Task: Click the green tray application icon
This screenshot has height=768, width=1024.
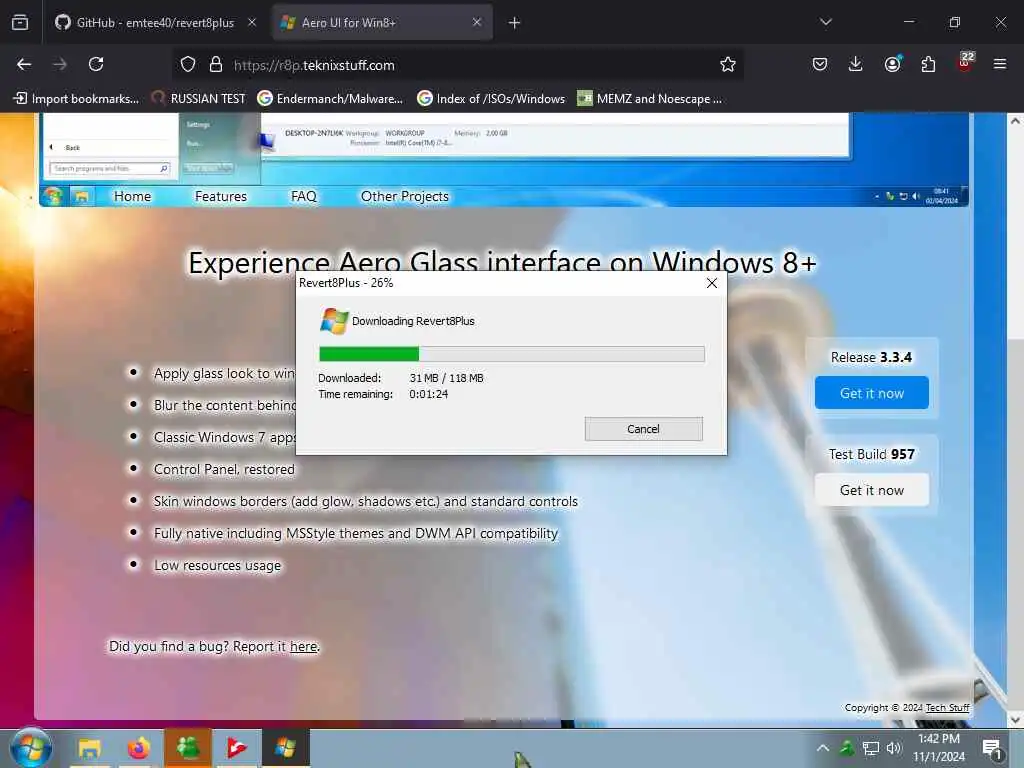Action: tap(846, 748)
